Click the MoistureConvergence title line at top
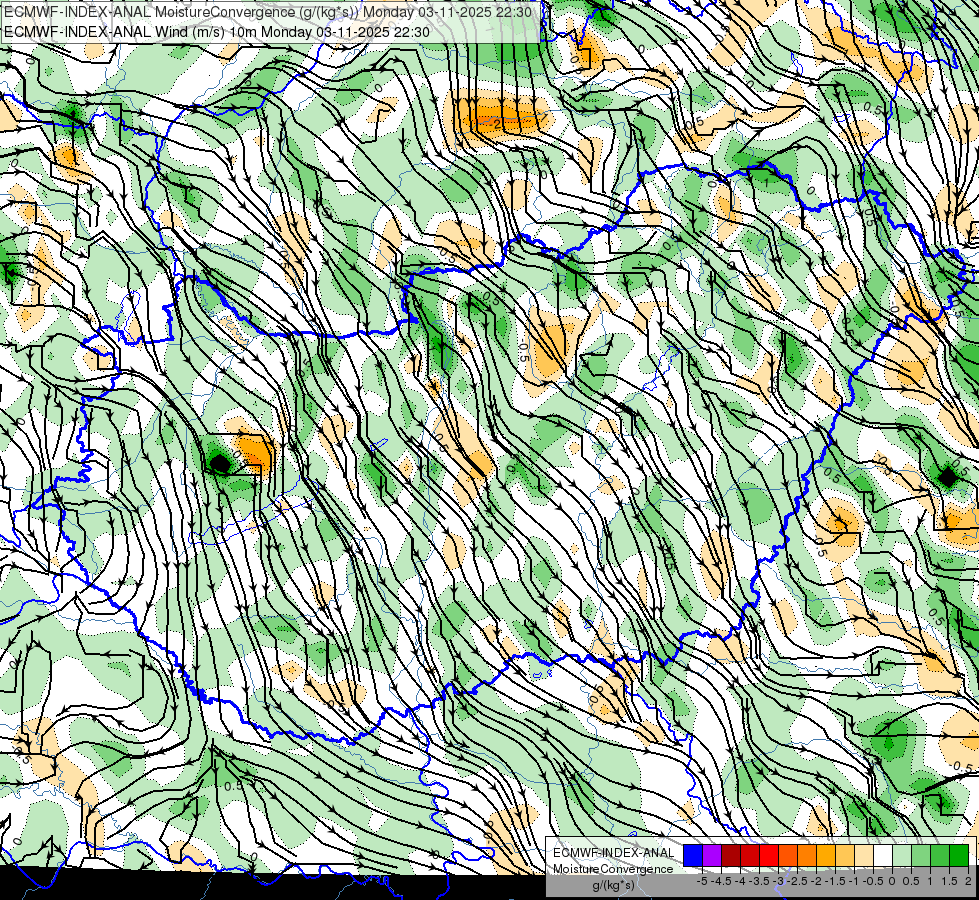 point(268,12)
